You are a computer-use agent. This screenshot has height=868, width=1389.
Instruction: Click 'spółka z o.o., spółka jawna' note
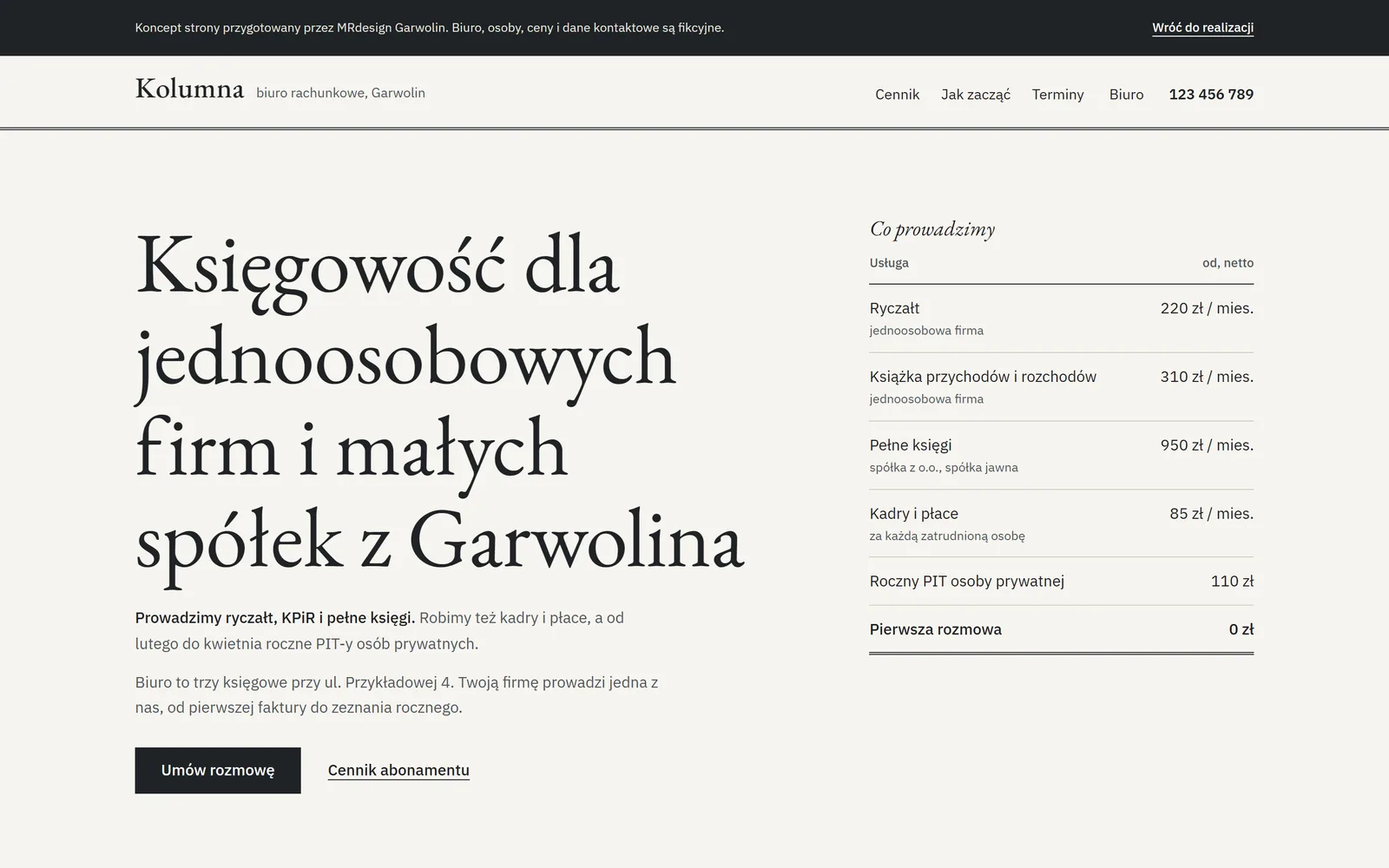pyautogui.click(x=944, y=468)
